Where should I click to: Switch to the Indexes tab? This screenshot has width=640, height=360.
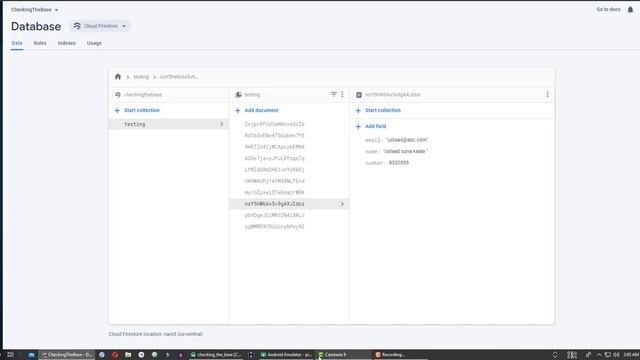(67, 43)
